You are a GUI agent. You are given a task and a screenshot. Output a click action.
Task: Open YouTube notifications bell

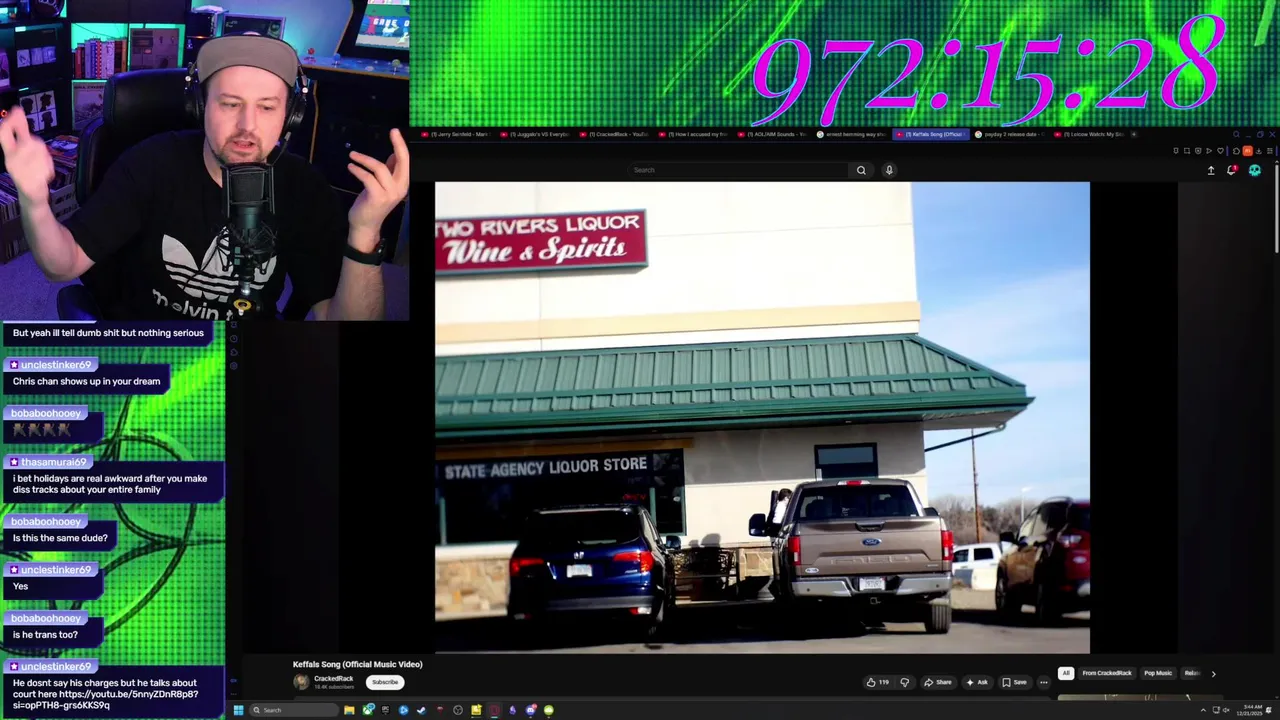click(x=1232, y=170)
